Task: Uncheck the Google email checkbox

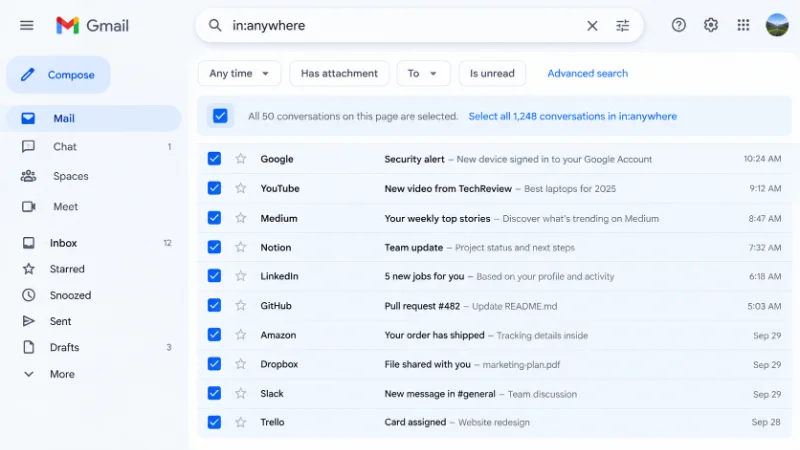Action: 214,159
